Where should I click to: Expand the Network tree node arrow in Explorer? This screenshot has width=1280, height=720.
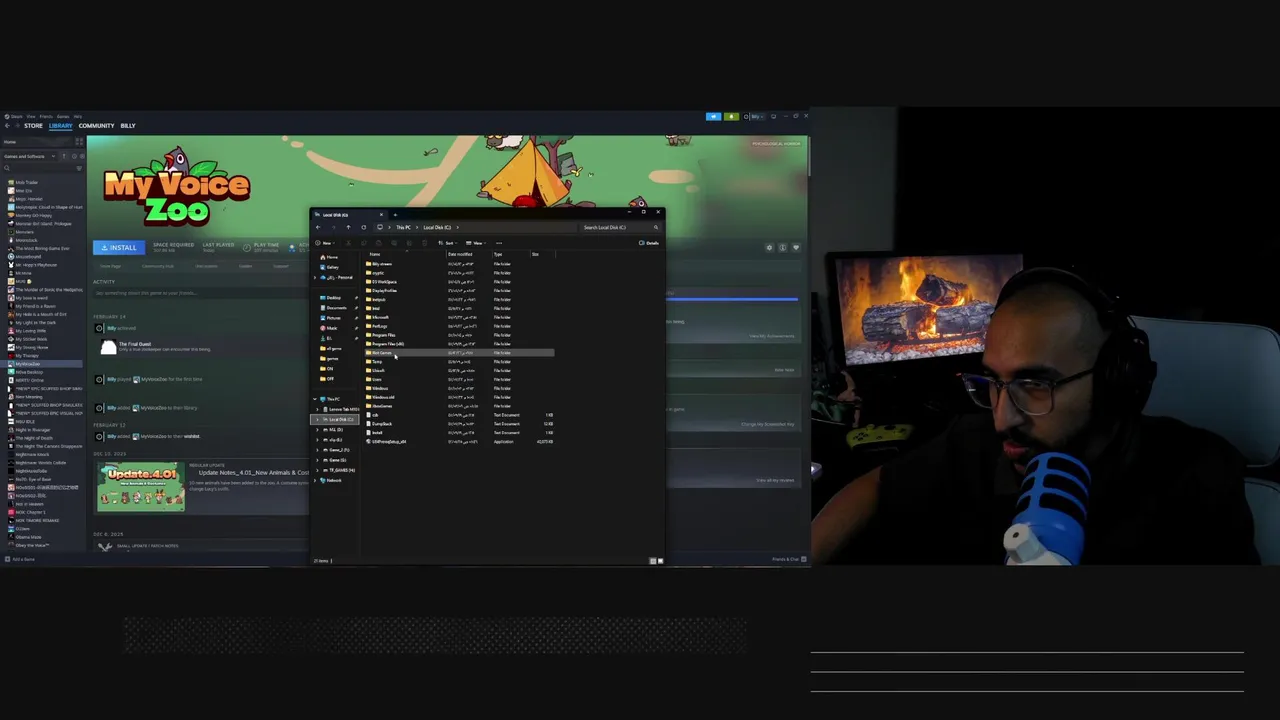(315, 480)
